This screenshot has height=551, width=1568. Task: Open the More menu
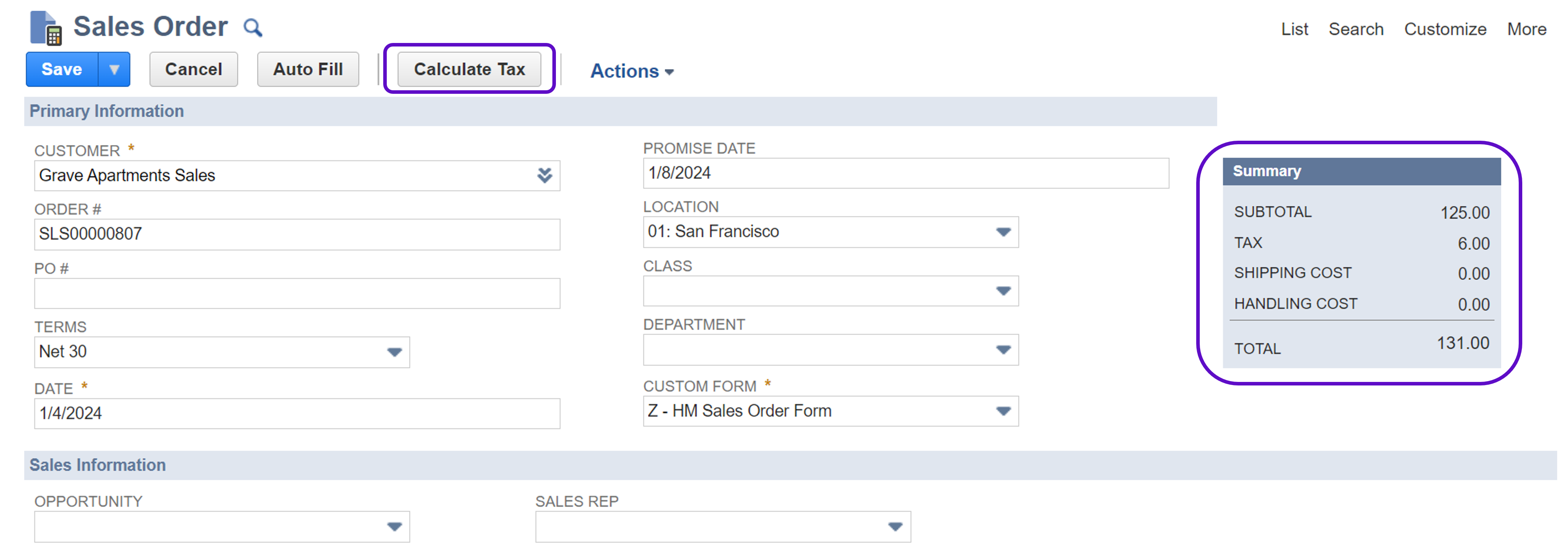(x=1526, y=29)
